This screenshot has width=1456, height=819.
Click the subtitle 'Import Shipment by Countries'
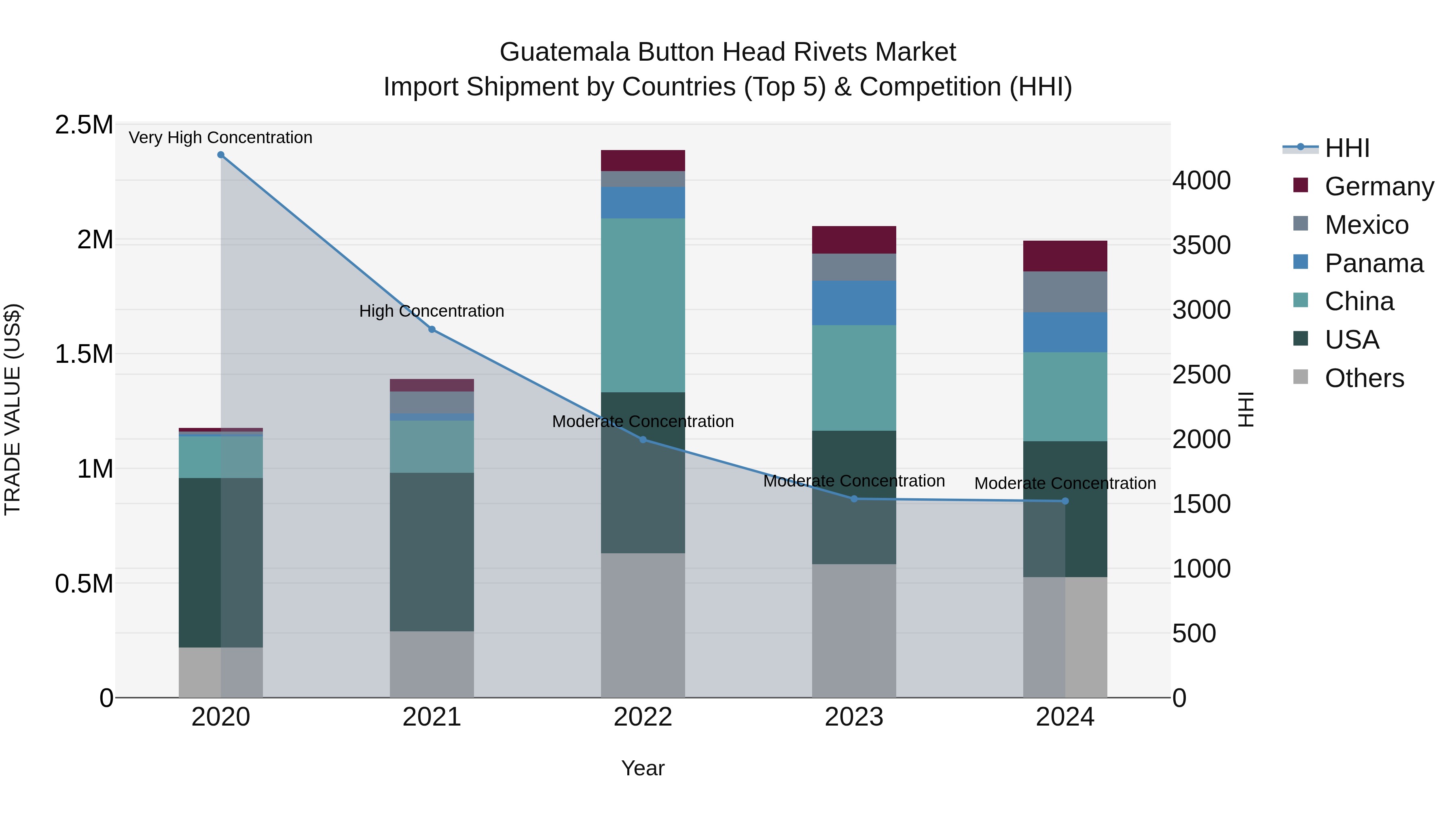pos(560,87)
